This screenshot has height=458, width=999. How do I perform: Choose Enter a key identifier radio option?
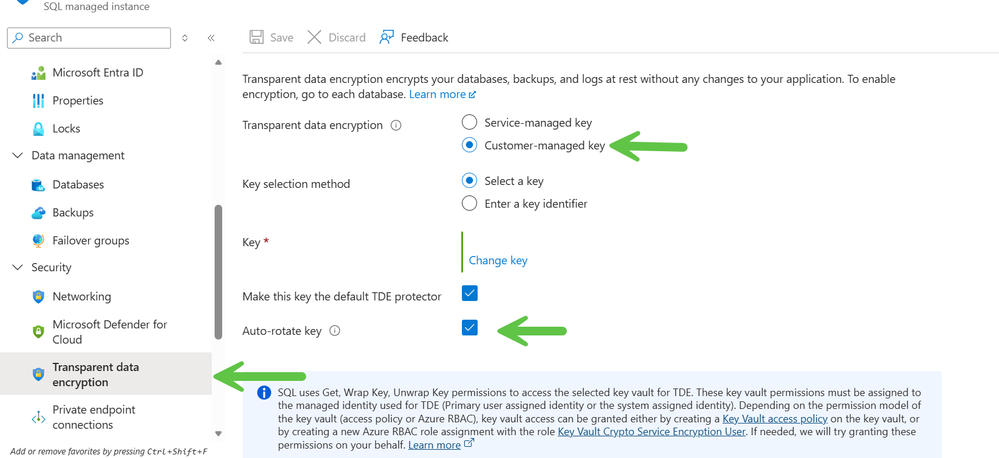pyautogui.click(x=469, y=204)
